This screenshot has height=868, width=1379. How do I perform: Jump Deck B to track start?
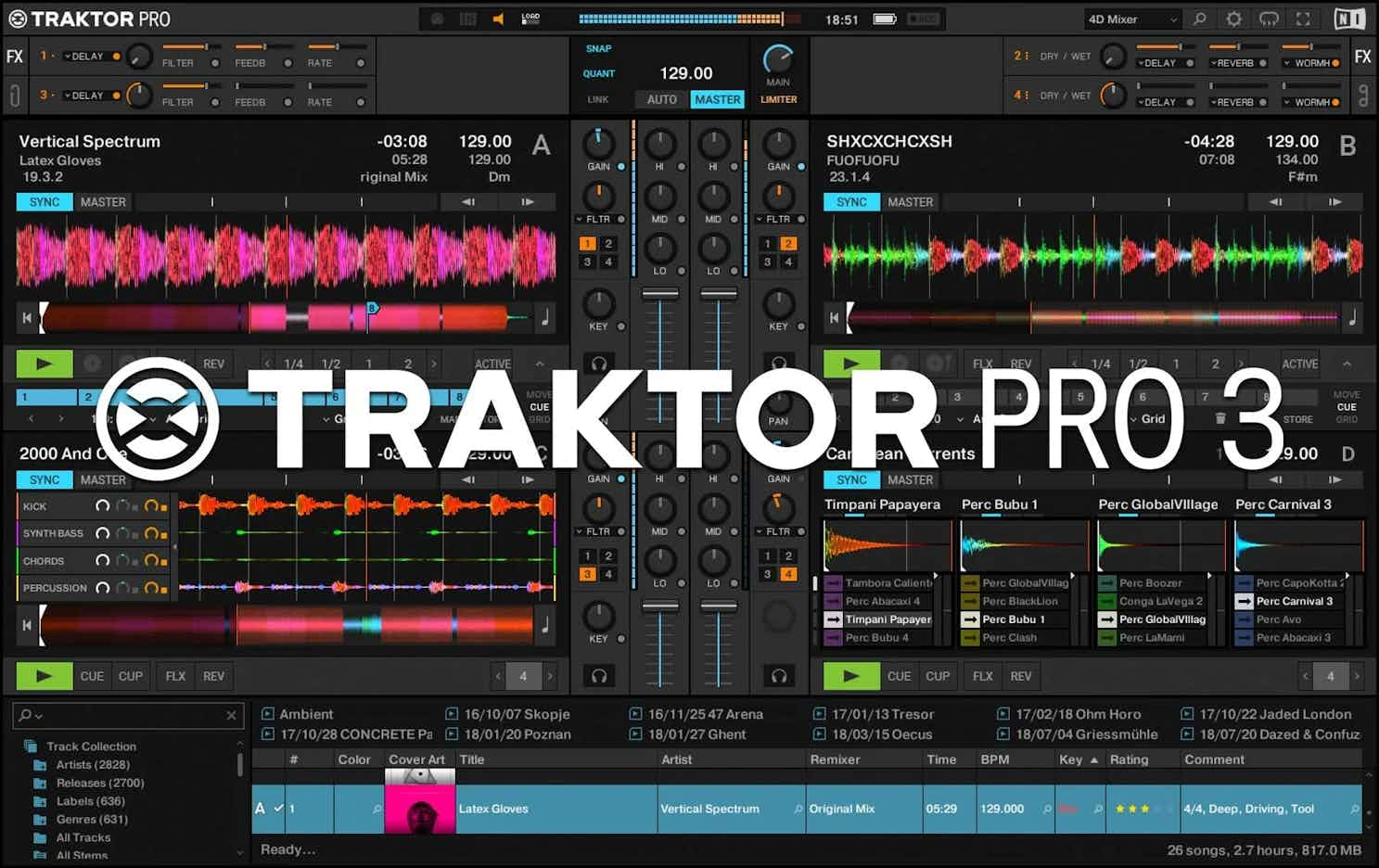[x=834, y=318]
